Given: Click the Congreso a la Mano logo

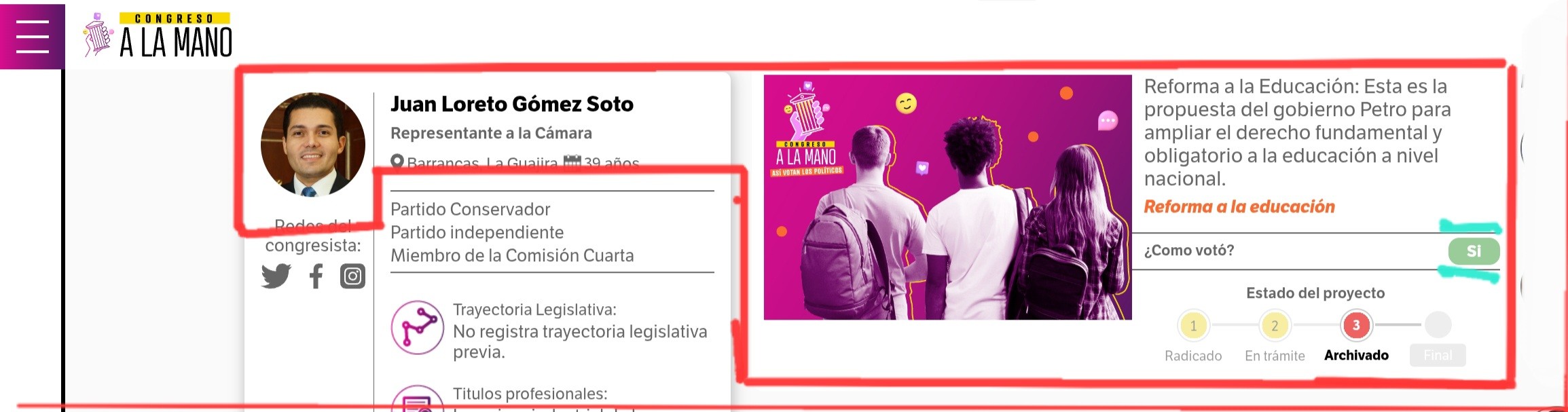Looking at the screenshot, I should tap(158, 35).
